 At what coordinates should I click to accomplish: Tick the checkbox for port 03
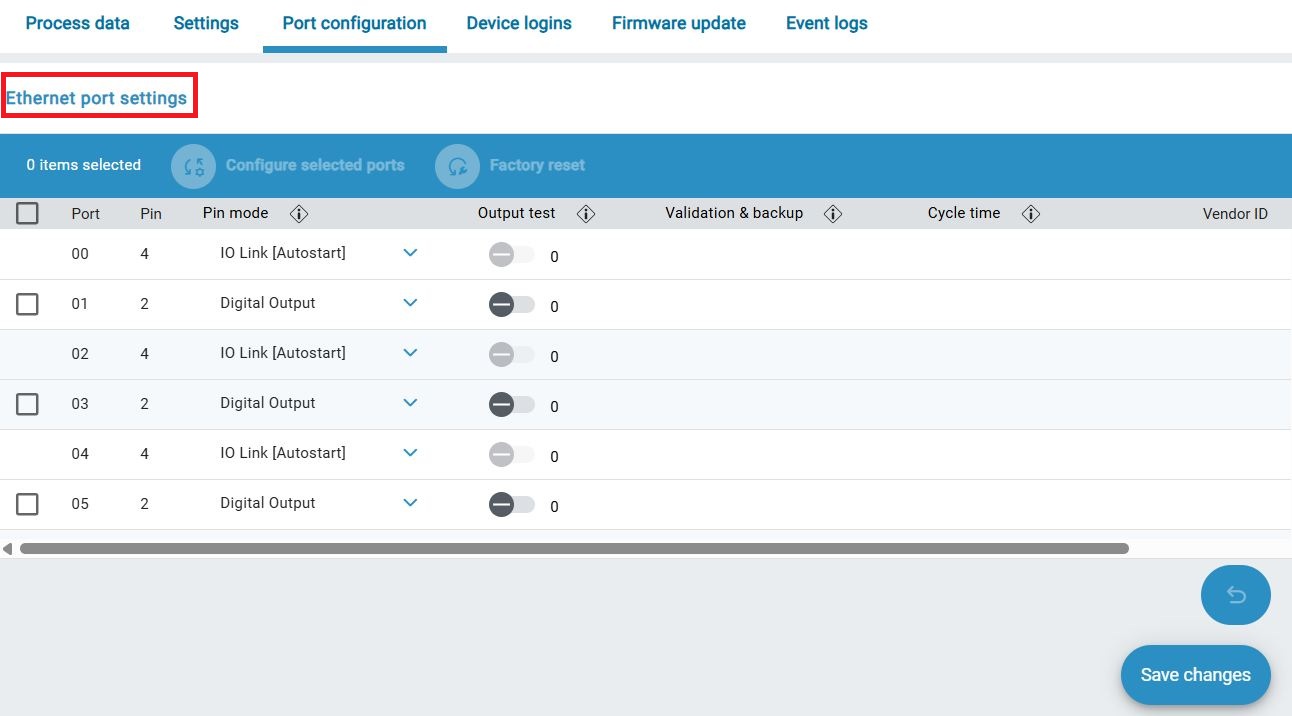28,404
